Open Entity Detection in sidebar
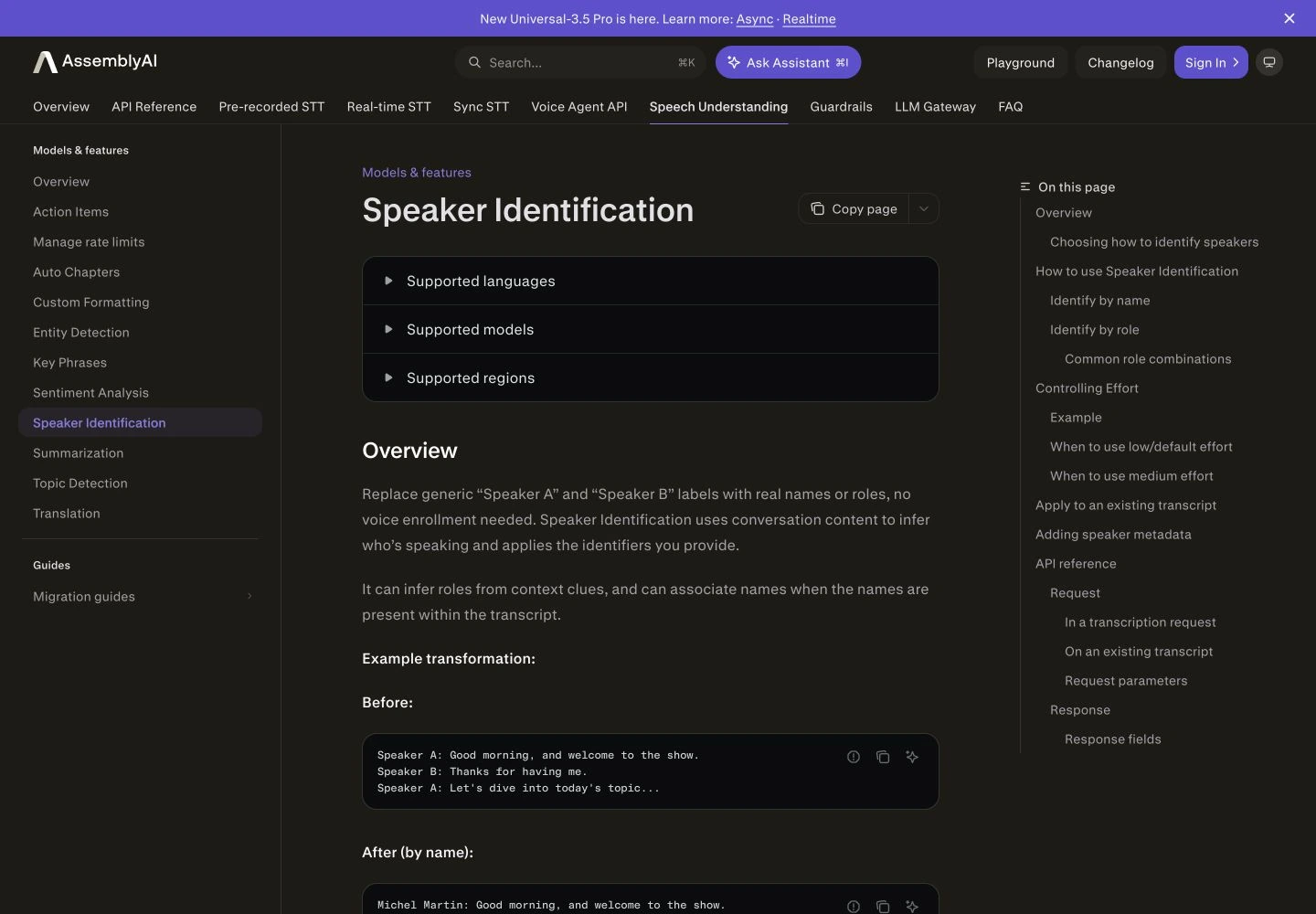1316x914 pixels. coord(141,332)
